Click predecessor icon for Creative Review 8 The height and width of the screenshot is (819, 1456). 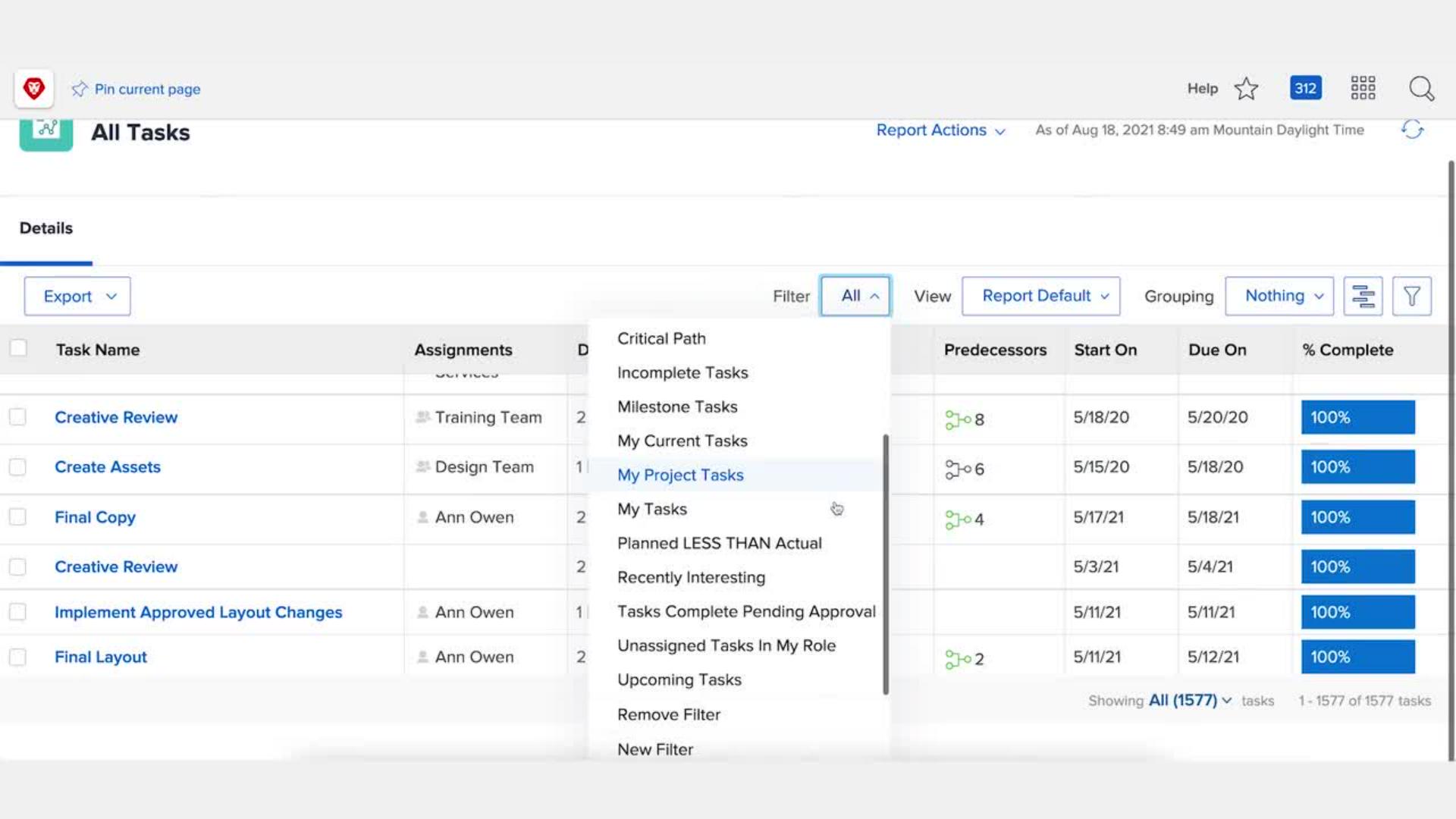957,419
